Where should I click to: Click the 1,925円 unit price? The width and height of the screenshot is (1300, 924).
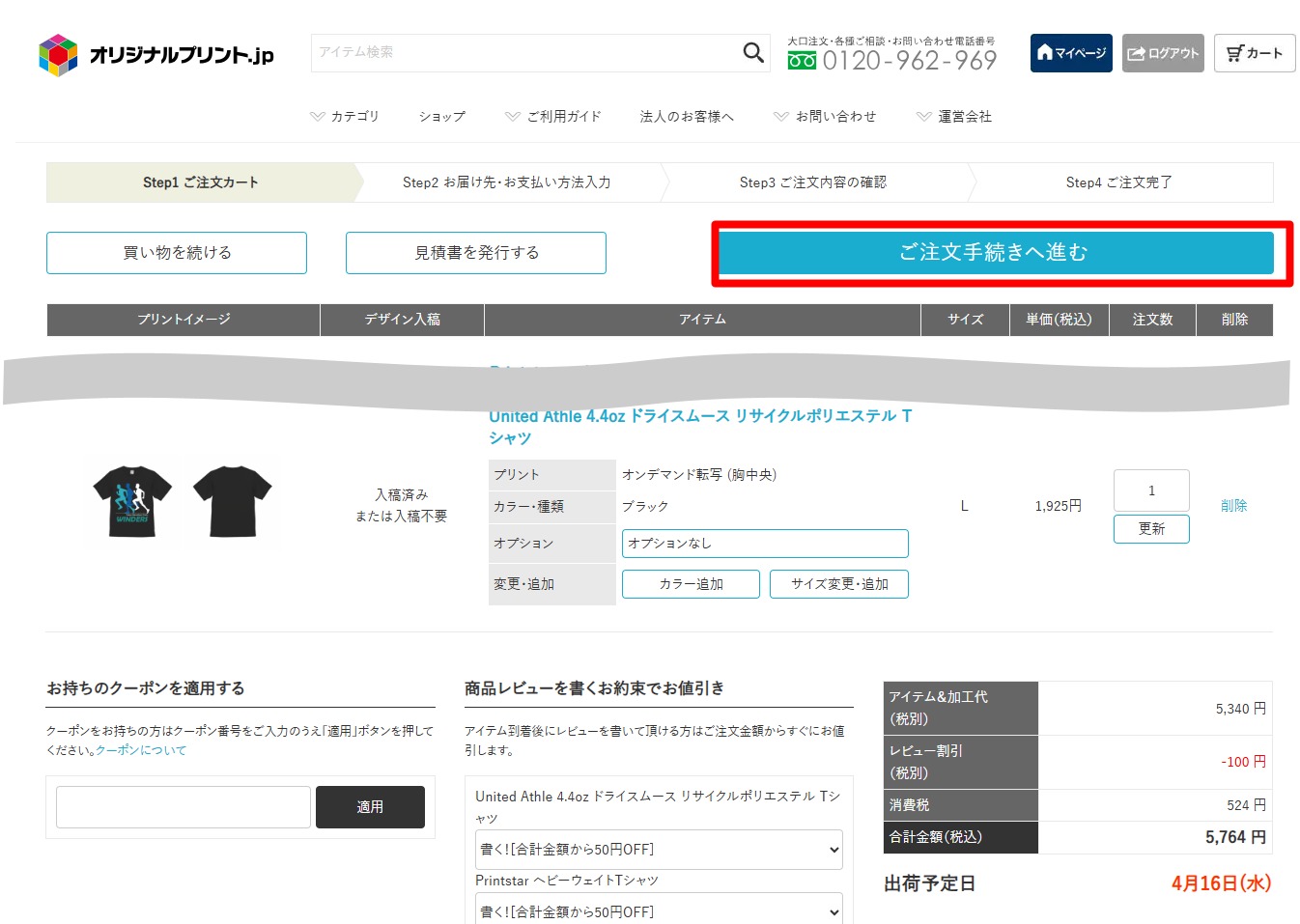(1059, 506)
